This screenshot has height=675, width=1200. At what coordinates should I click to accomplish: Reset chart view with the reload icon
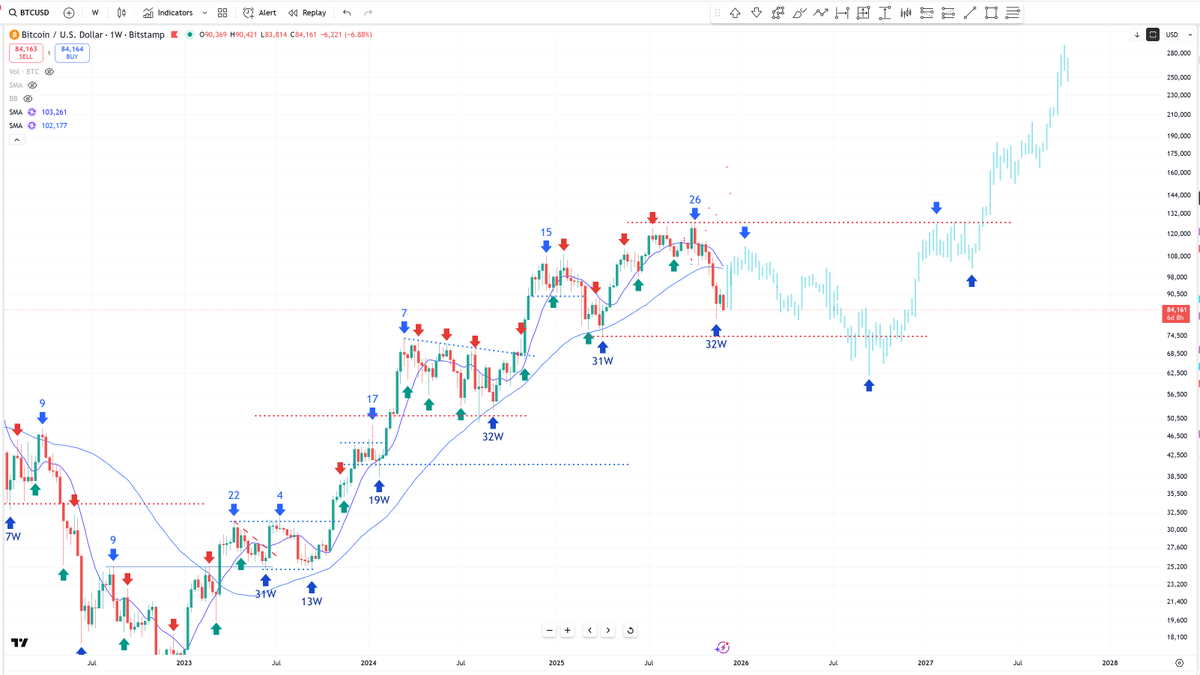[x=630, y=630]
